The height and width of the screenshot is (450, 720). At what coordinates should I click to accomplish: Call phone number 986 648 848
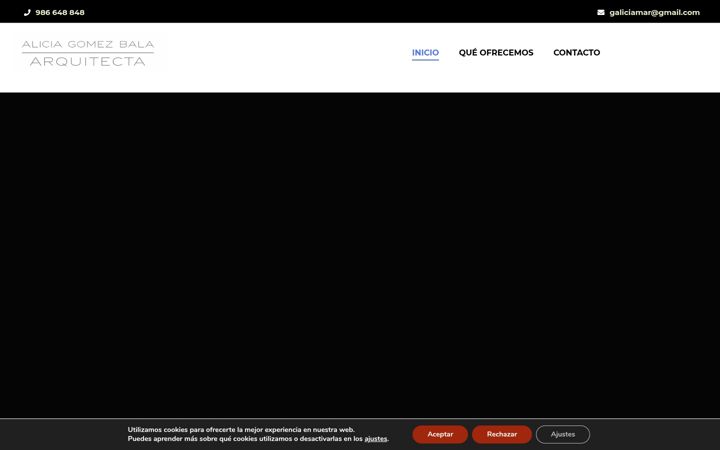click(x=60, y=13)
